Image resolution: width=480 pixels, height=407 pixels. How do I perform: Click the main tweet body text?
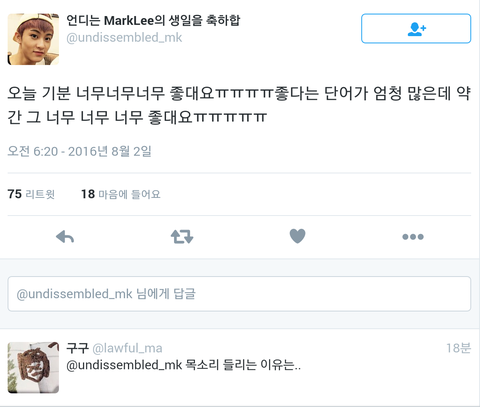[239, 105]
